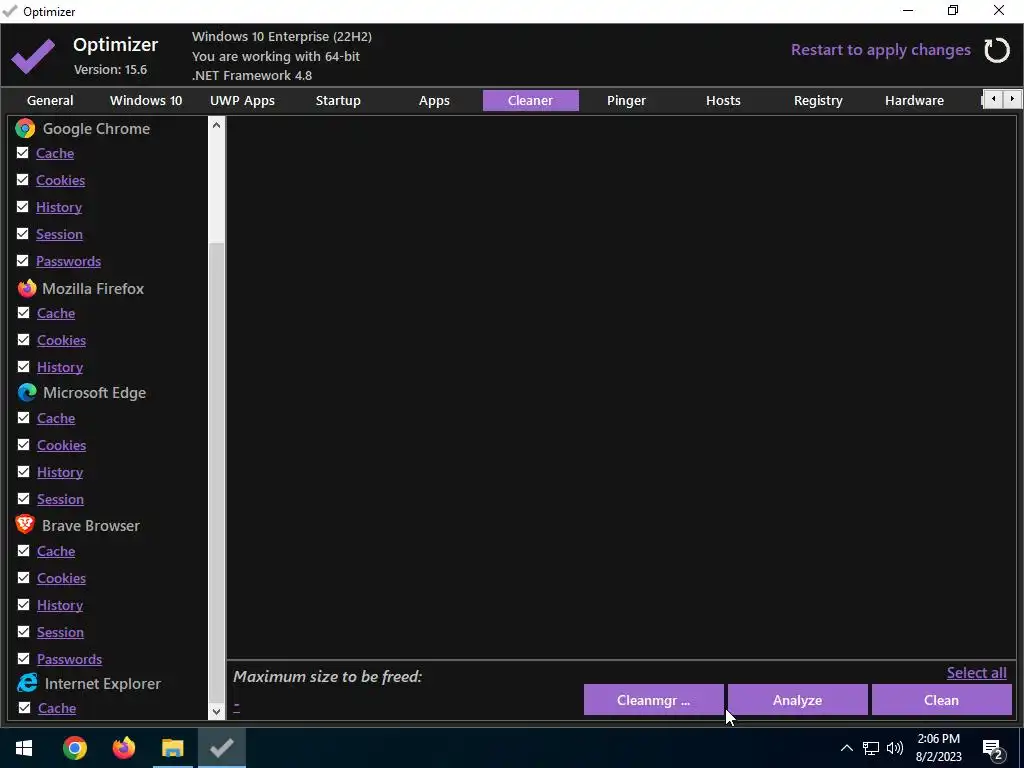Open the volume tray icon
The width and height of the screenshot is (1024, 768).
pyautogui.click(x=895, y=748)
